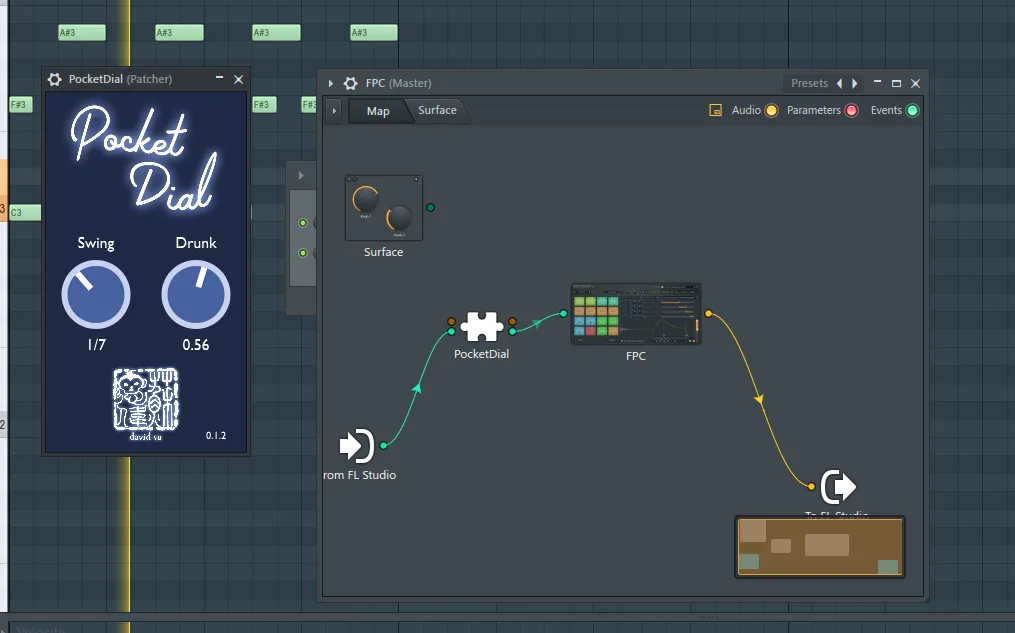
Task: Click the 0.1.2 version number
Action: point(216,436)
